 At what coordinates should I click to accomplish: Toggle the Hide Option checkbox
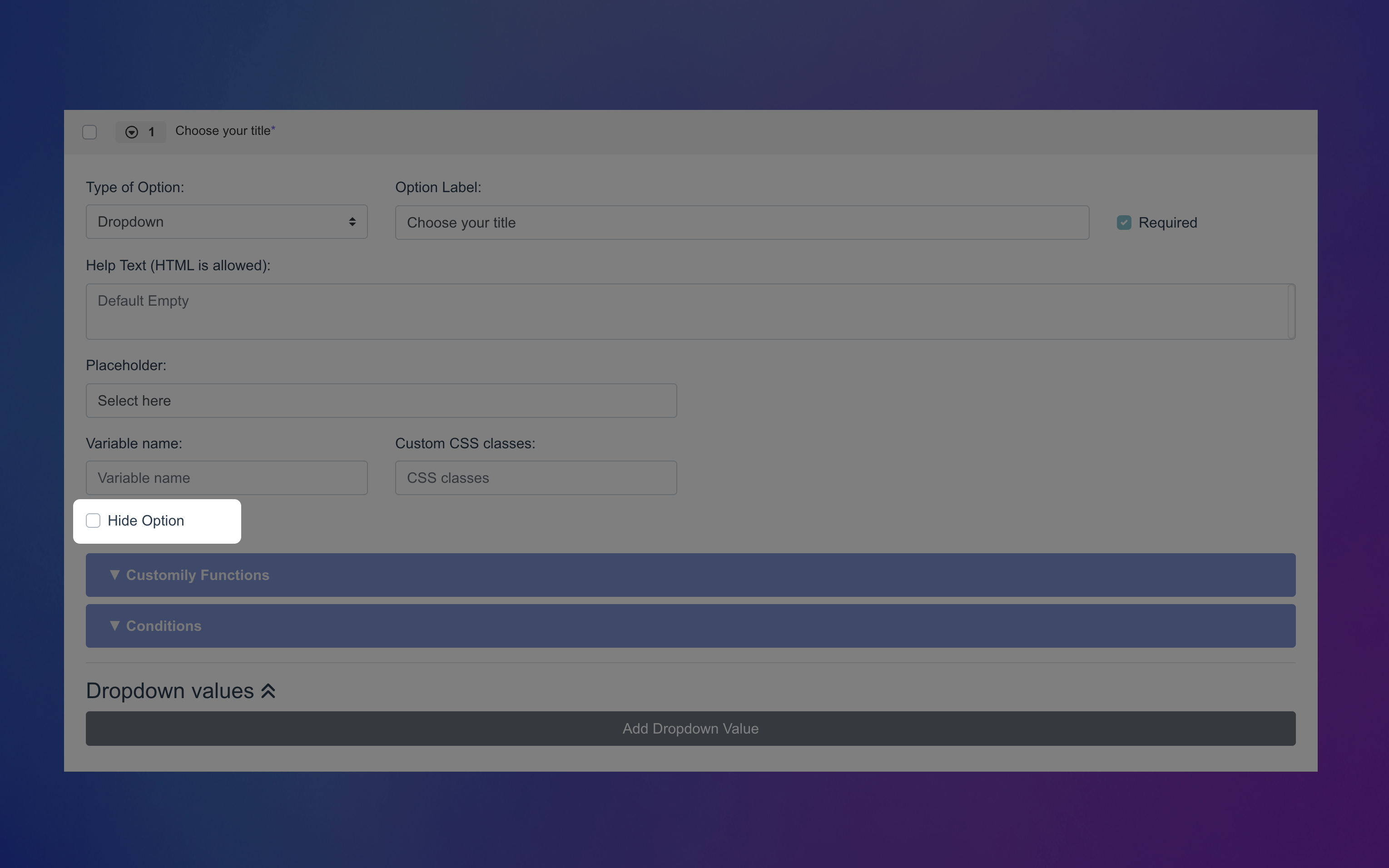pyautogui.click(x=93, y=521)
